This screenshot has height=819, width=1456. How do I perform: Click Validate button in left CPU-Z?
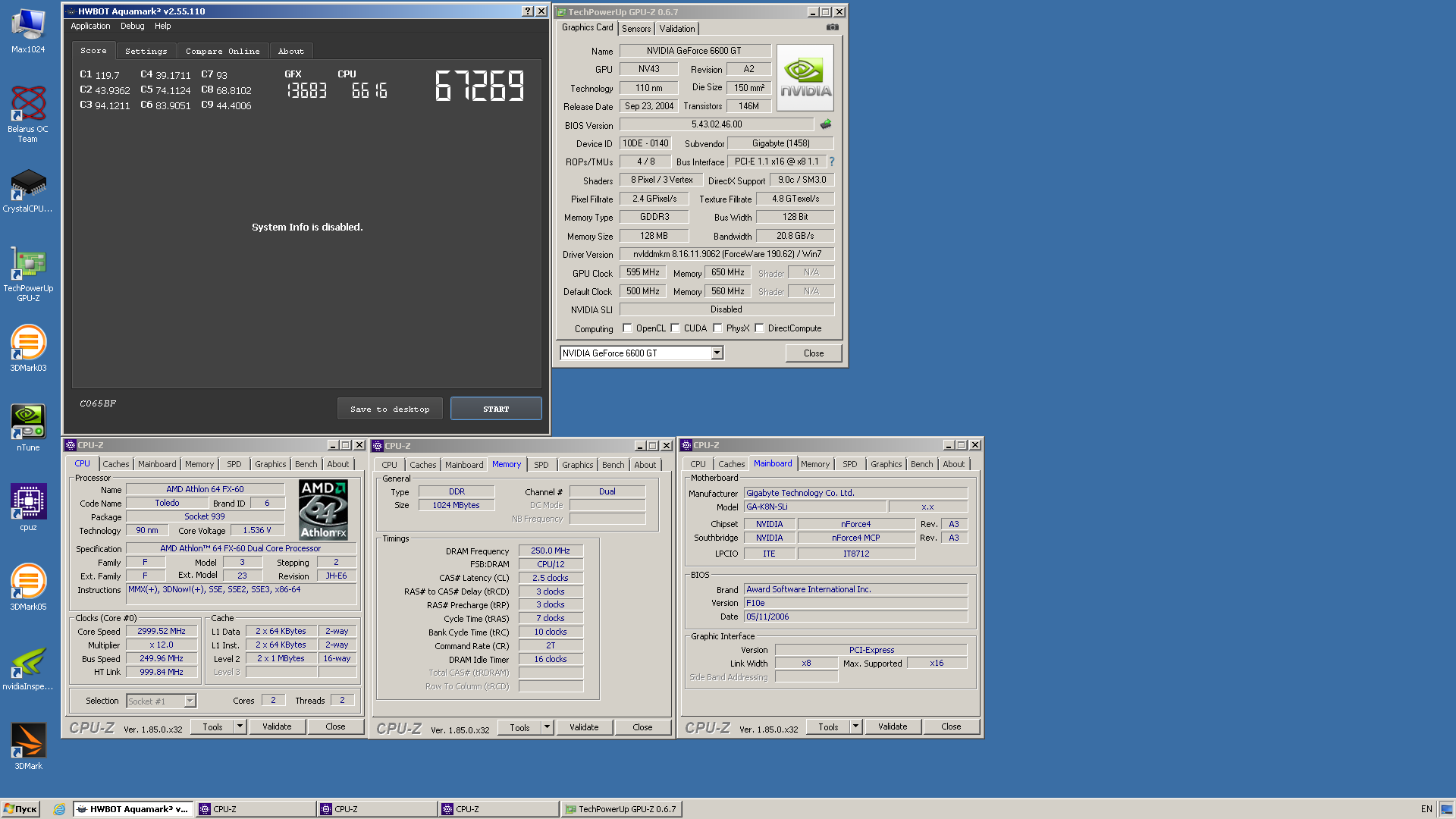click(x=277, y=726)
